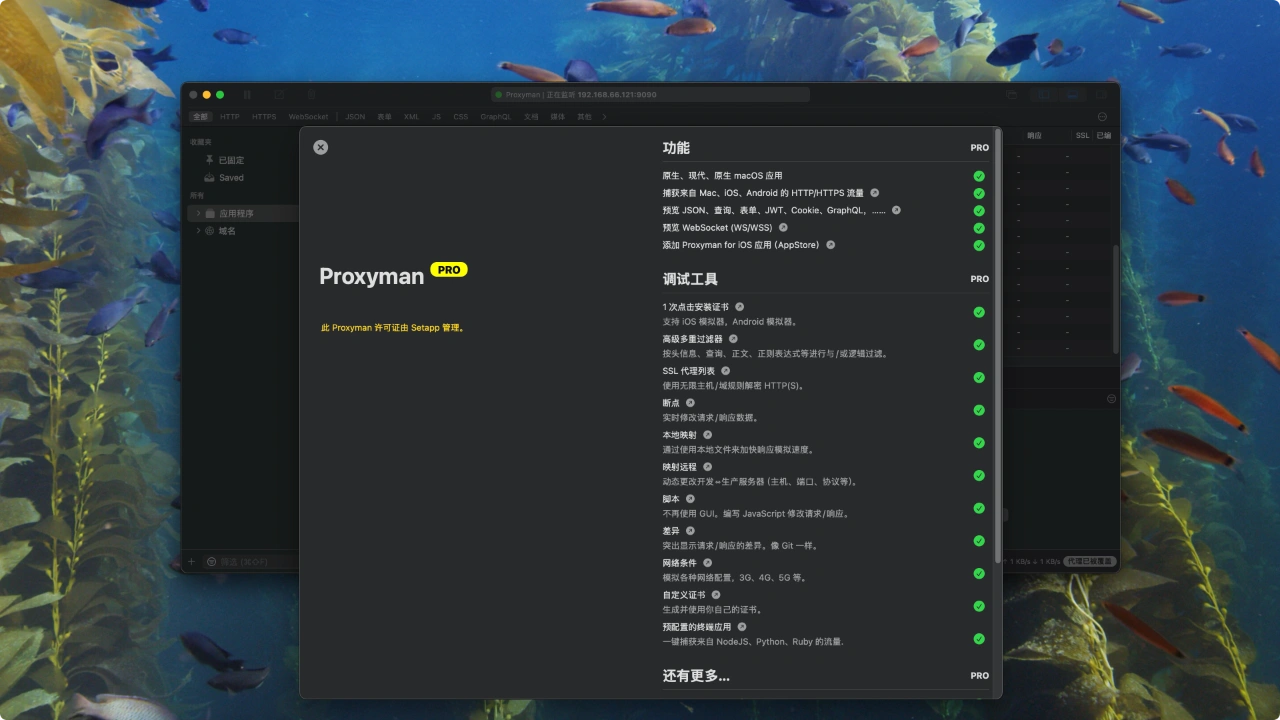Click the Saved tray icon in sidebar
The width and height of the screenshot is (1280, 720).
(x=209, y=178)
